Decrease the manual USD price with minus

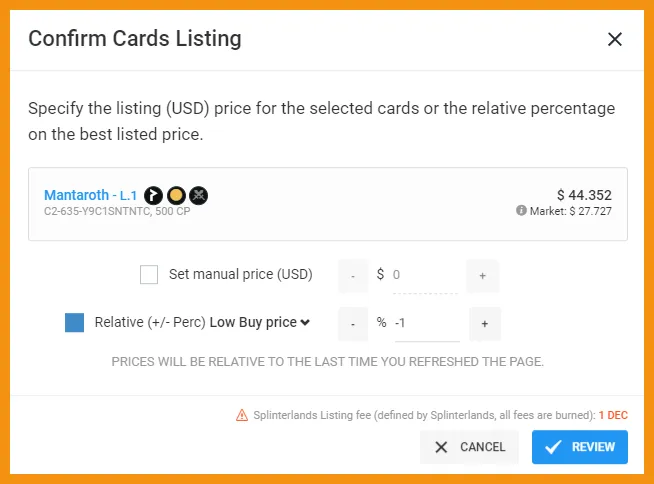click(x=353, y=276)
